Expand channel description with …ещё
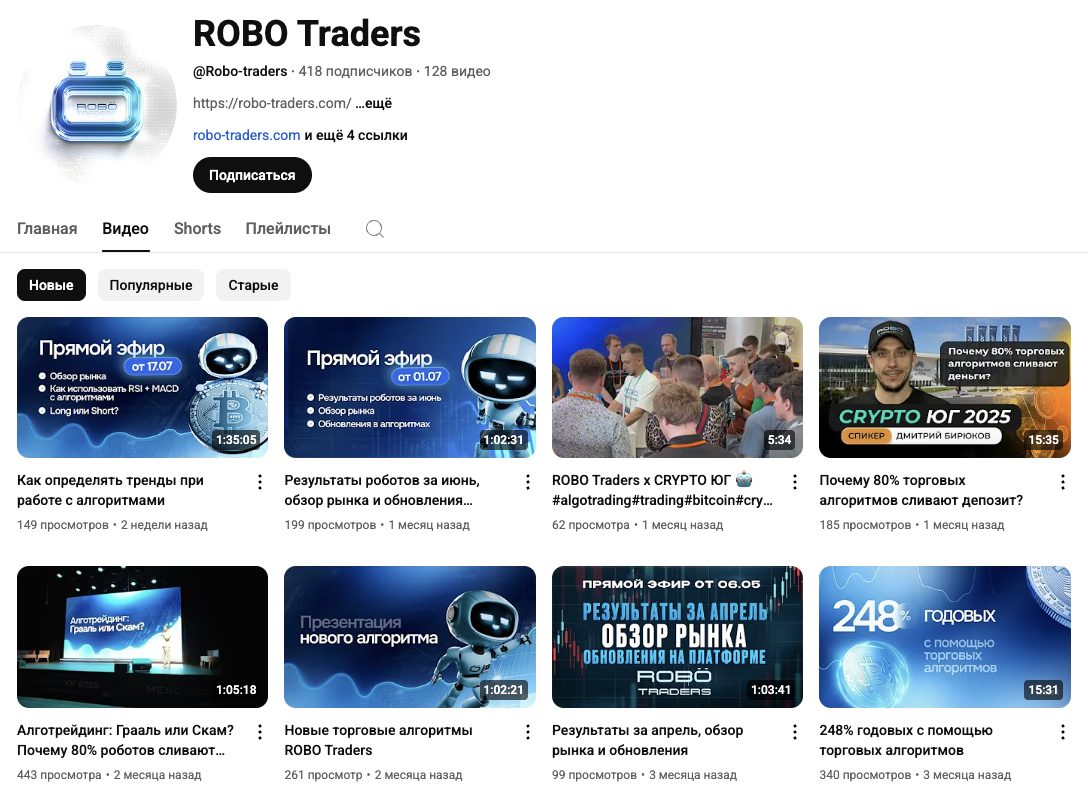Image resolution: width=1088 pixels, height=798 pixels. (x=373, y=103)
